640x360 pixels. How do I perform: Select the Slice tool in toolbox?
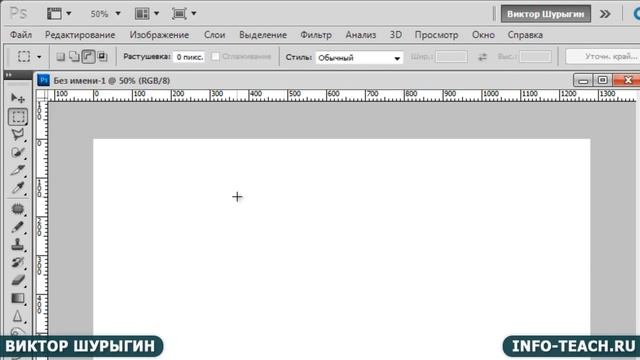tap(18, 170)
